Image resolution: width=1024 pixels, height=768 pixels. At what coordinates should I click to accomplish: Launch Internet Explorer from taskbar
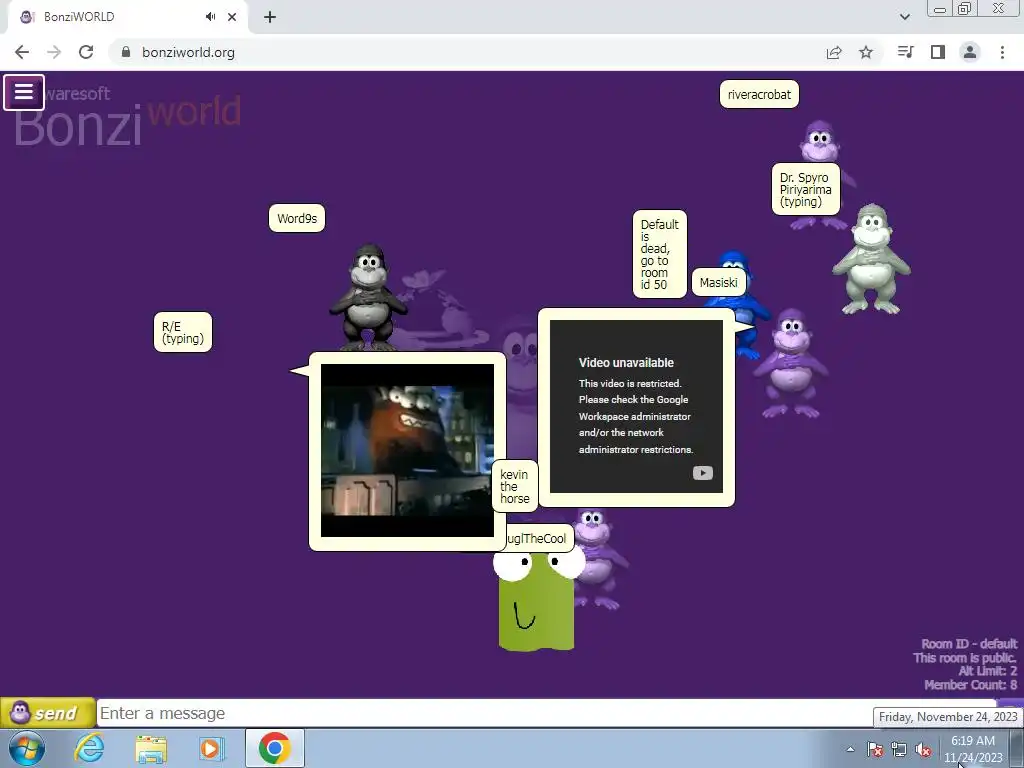tap(88, 748)
